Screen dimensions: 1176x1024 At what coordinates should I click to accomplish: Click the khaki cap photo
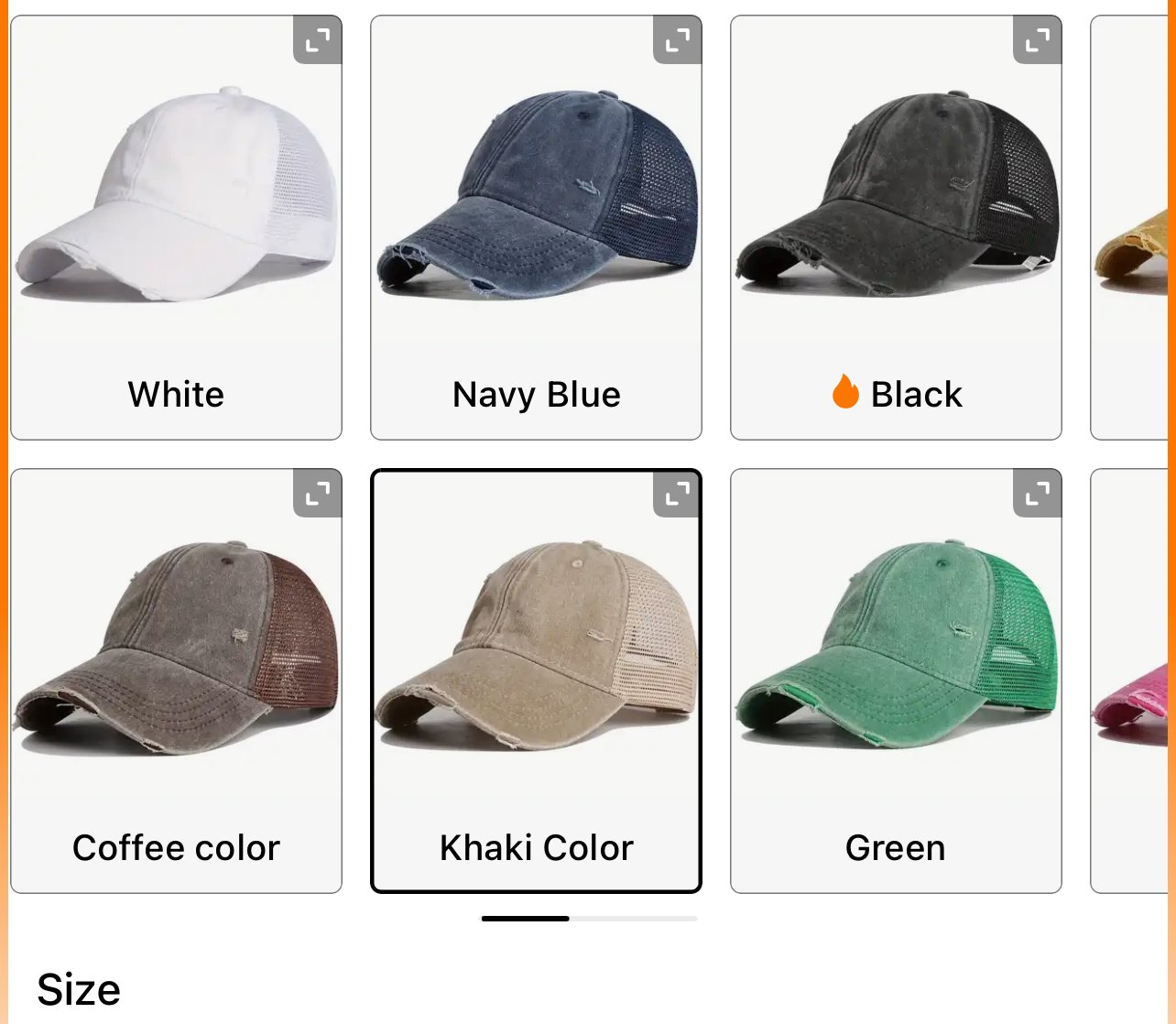(536, 646)
